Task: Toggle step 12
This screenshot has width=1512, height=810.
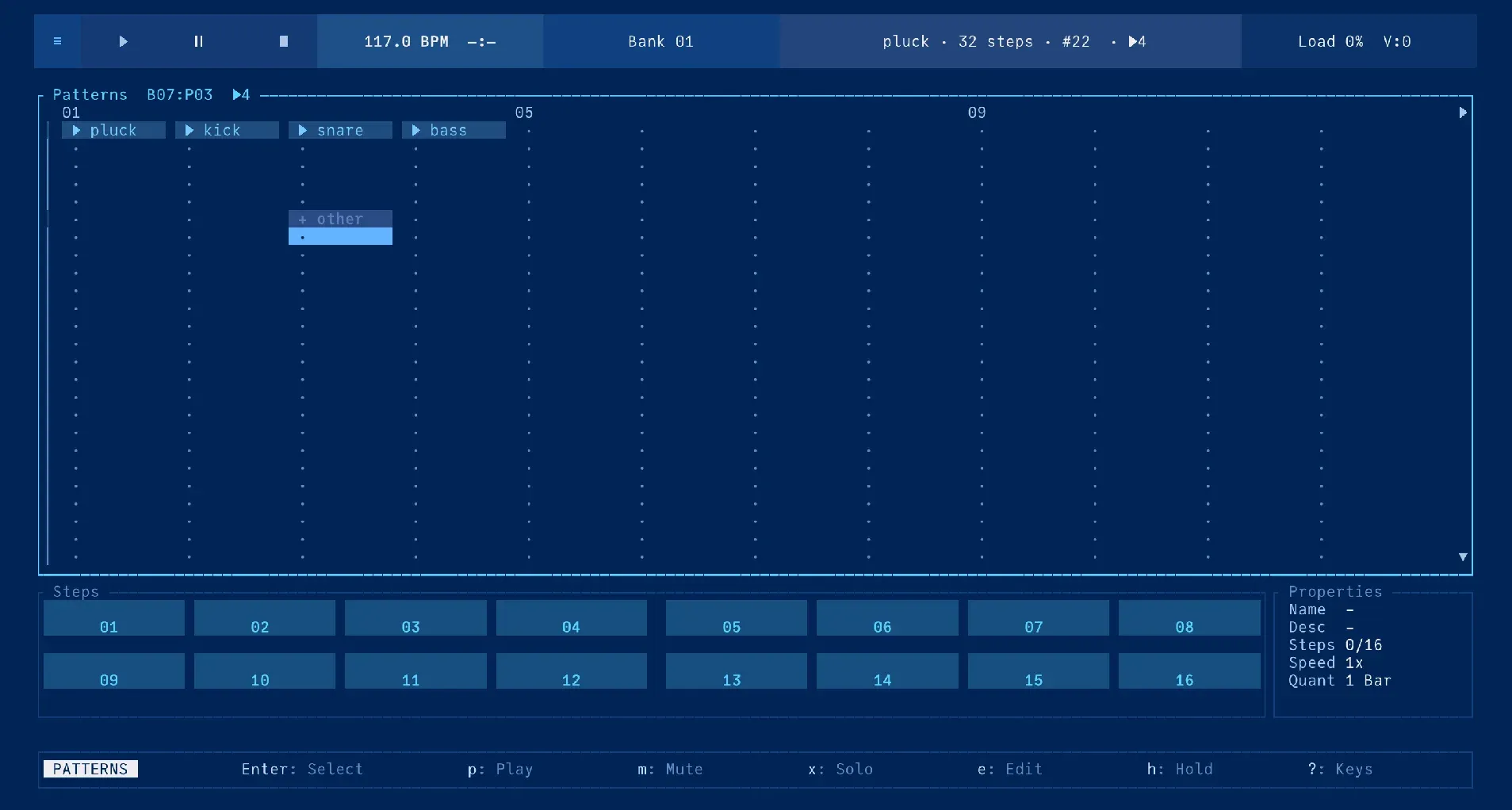Action: tap(572, 671)
